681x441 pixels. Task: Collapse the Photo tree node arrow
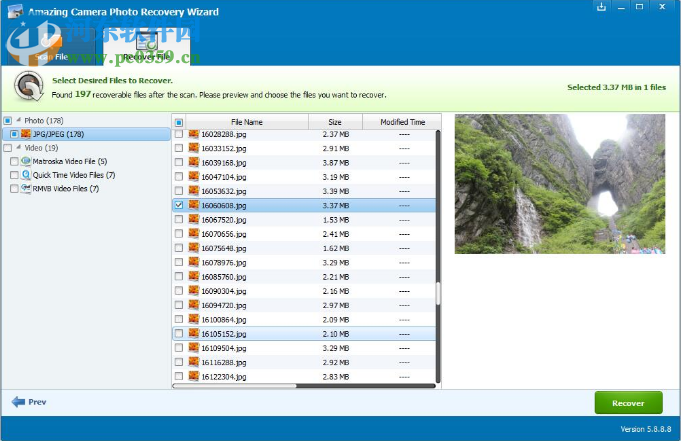pos(19,119)
